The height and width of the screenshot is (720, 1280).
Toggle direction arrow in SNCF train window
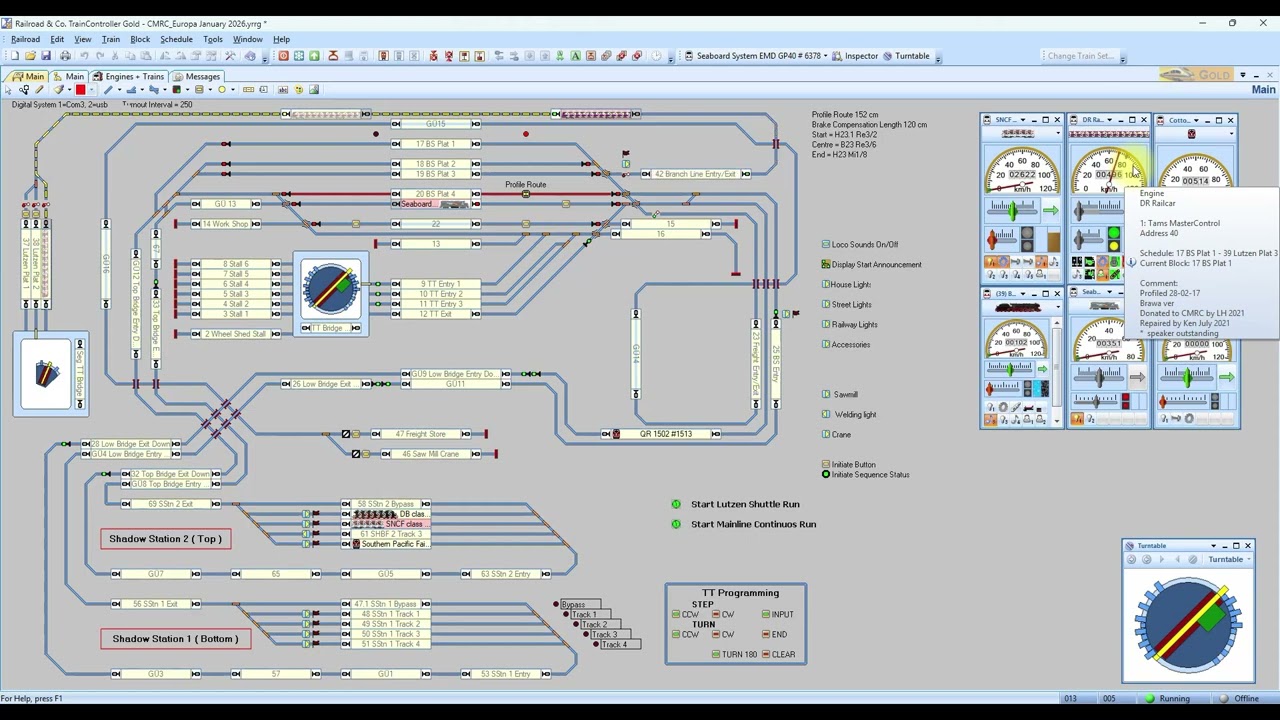click(1050, 210)
